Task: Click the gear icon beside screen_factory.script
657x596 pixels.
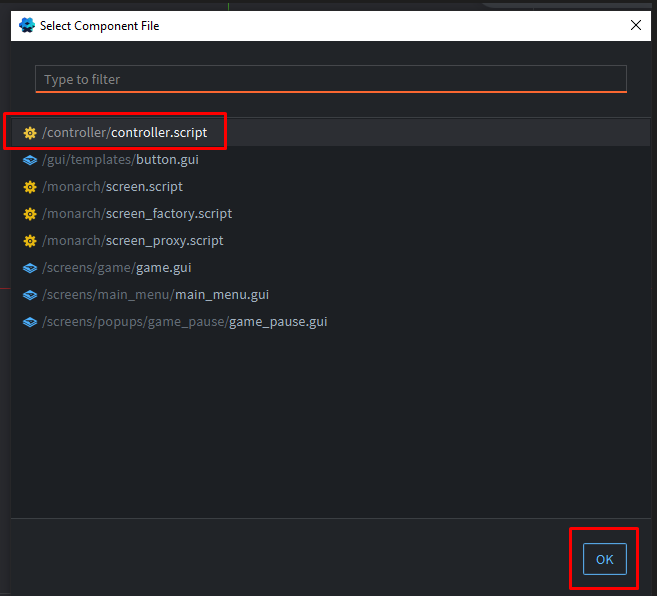Action: click(30, 214)
